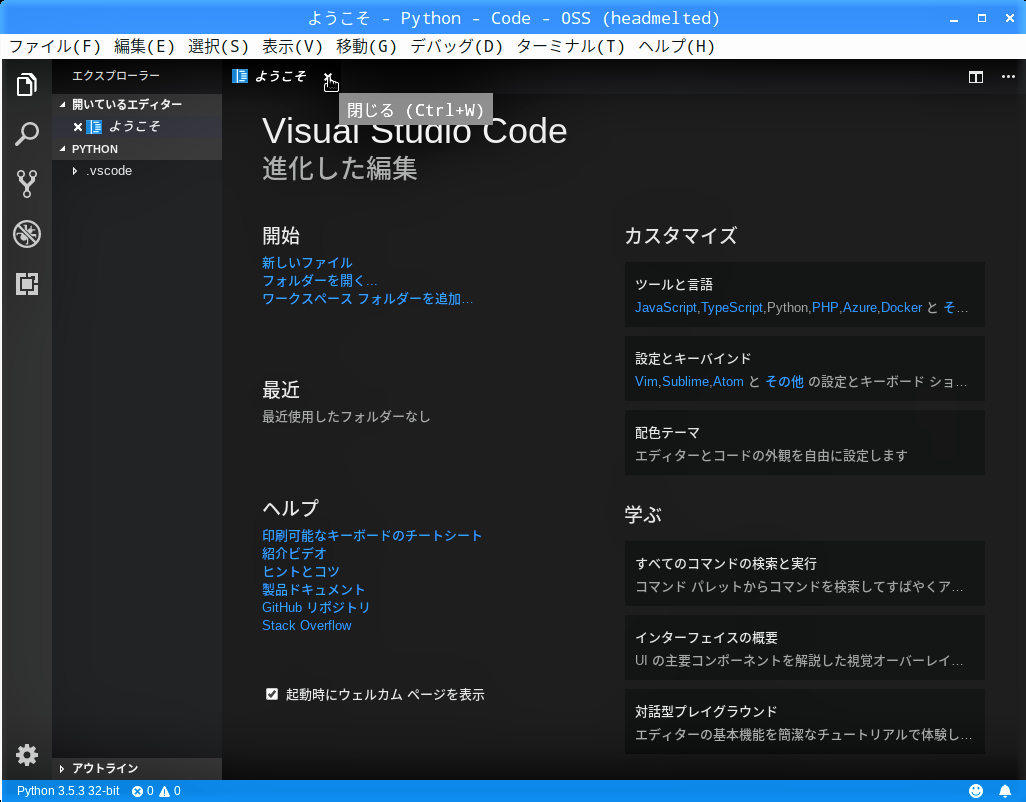
Task: Click the Sublime keybinding link
Action: (685, 381)
